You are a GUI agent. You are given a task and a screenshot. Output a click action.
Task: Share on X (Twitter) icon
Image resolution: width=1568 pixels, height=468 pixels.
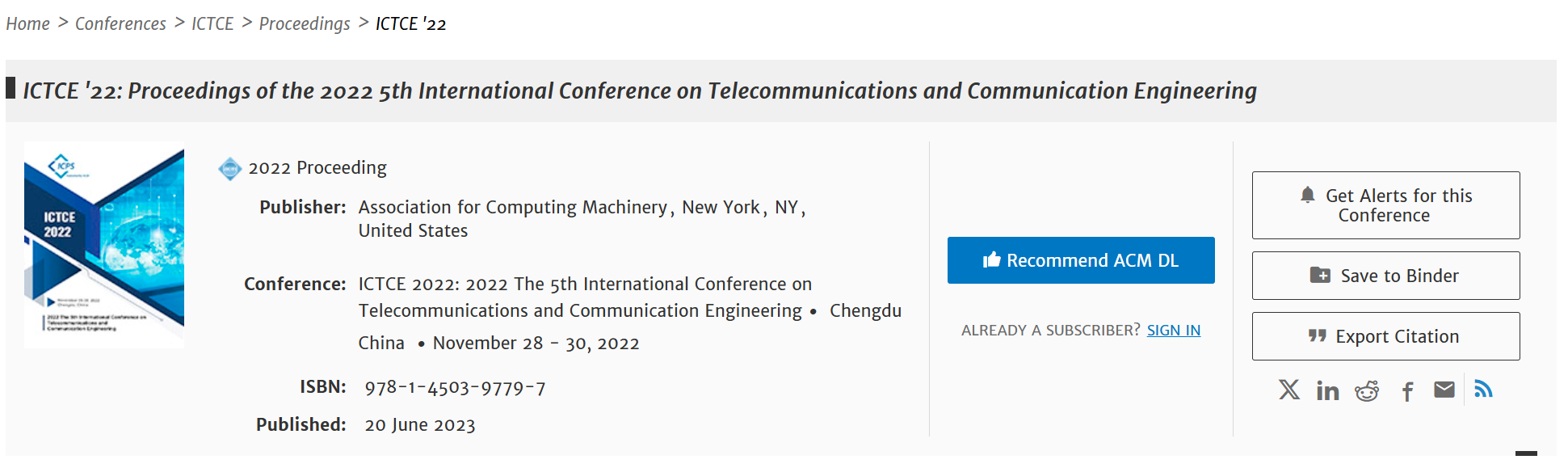1289,390
